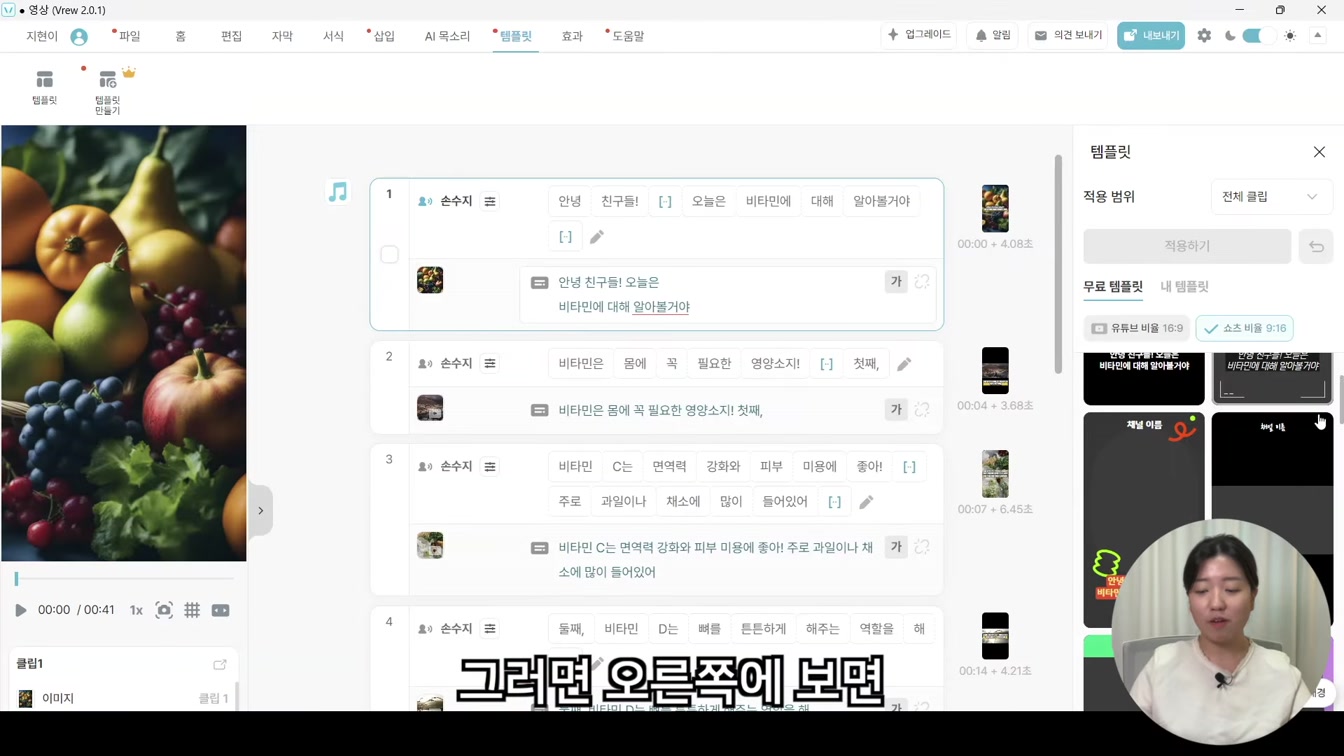Open the 편집 menu

point(232,36)
